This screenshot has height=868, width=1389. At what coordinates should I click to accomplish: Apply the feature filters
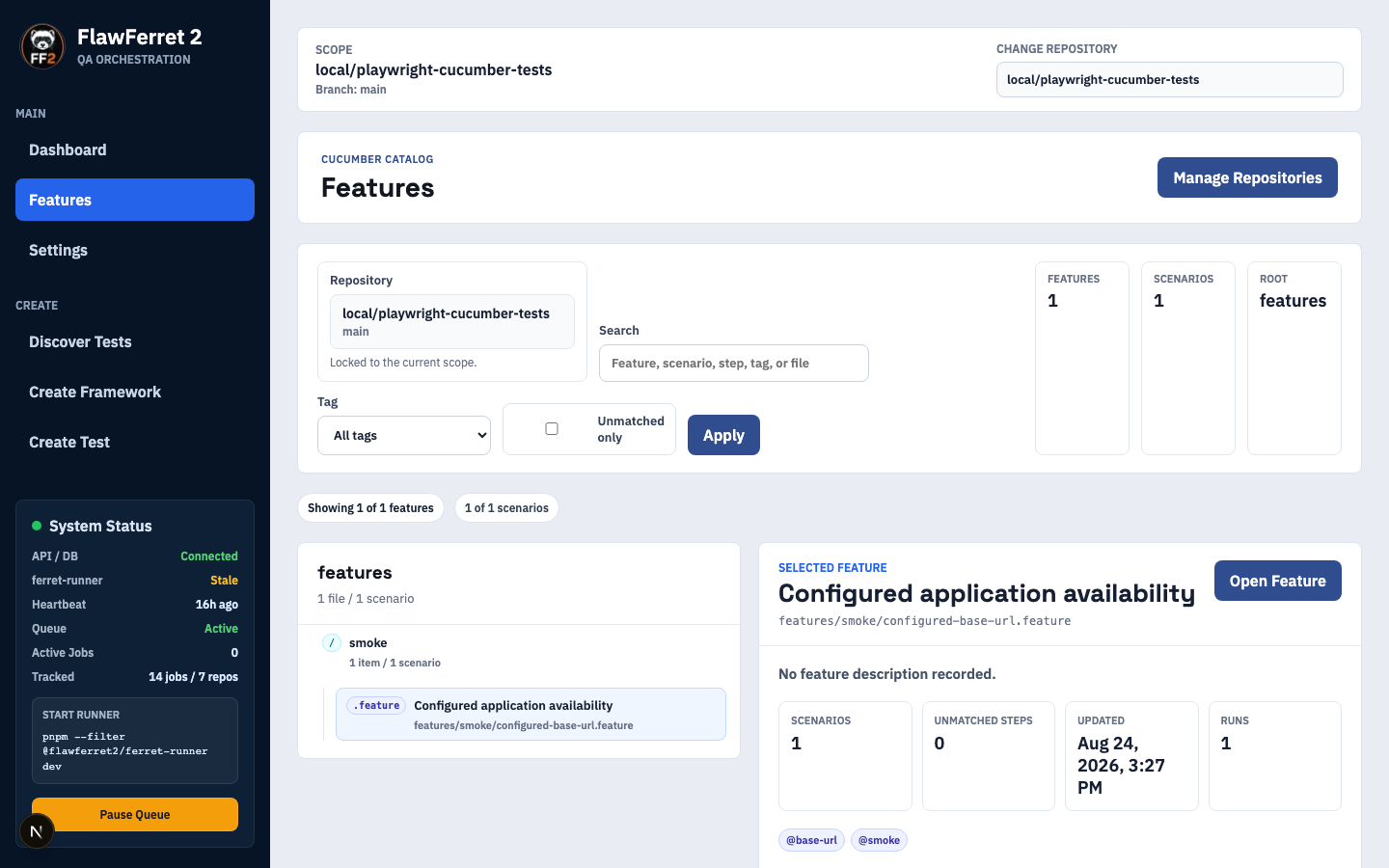[x=723, y=435]
